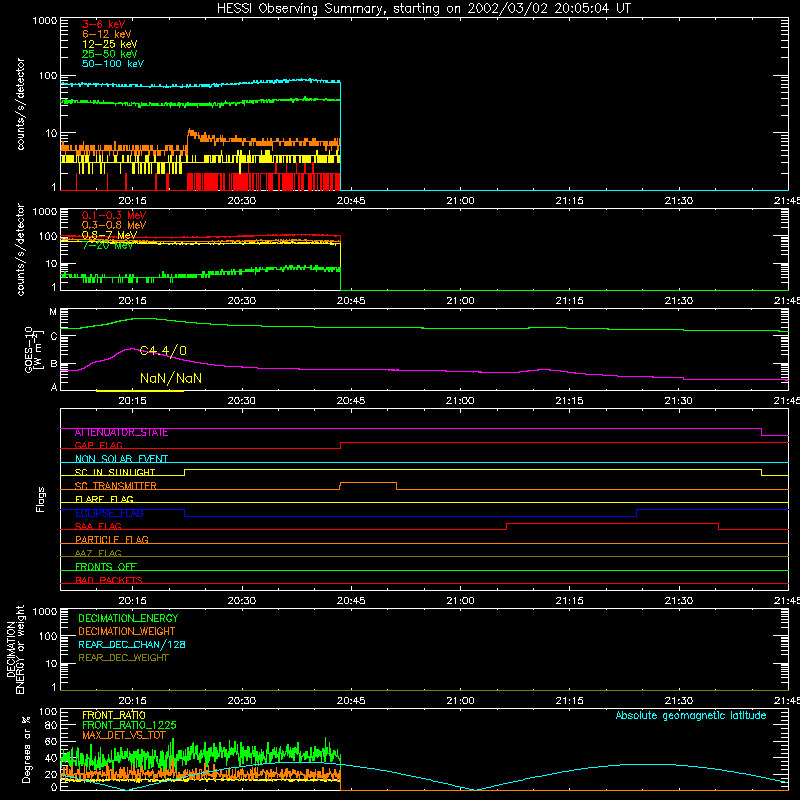
Task: Select the DECIMATION_ENERGY legend label
Action: point(128,618)
